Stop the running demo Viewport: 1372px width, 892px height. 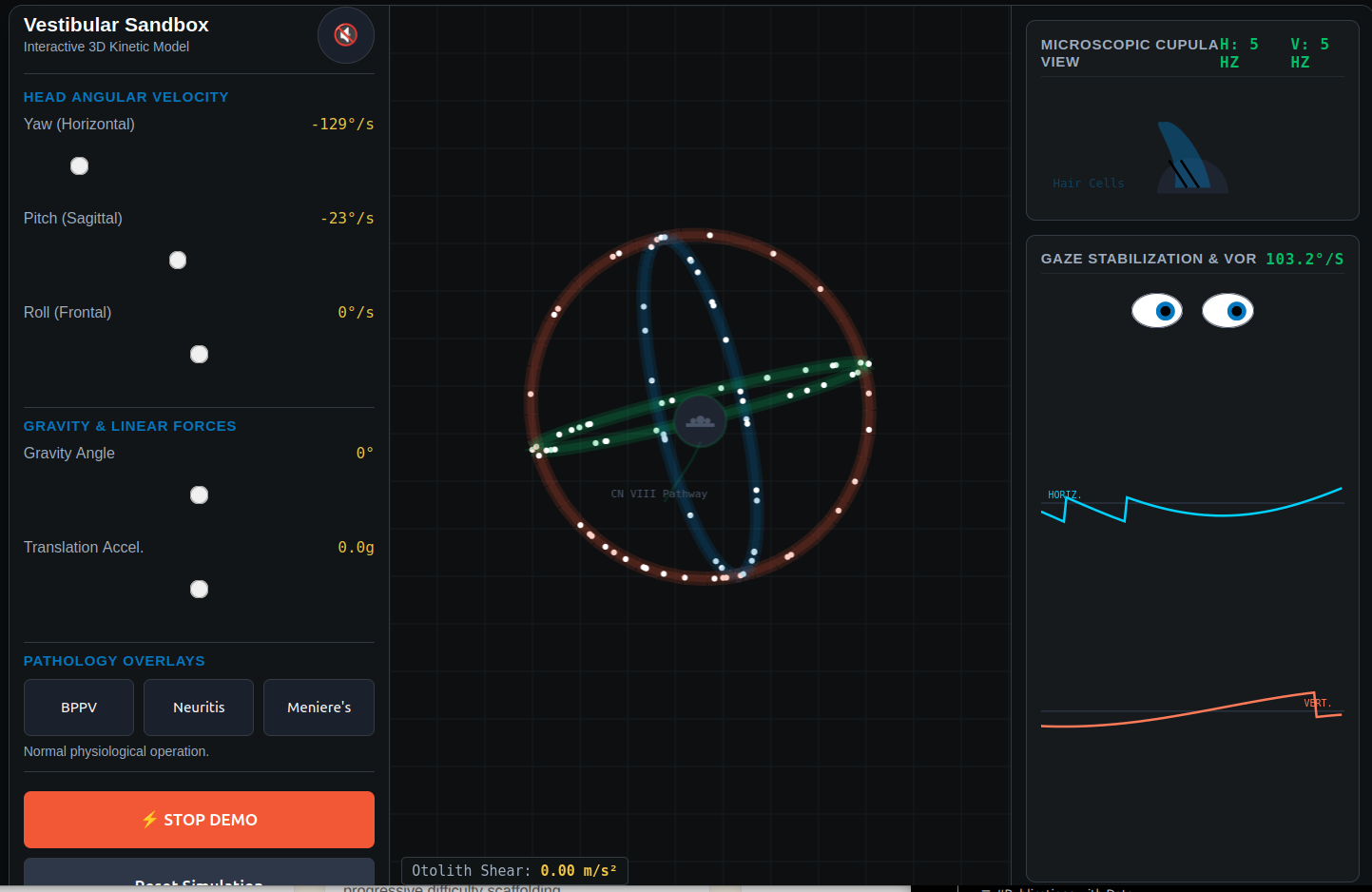pos(199,820)
